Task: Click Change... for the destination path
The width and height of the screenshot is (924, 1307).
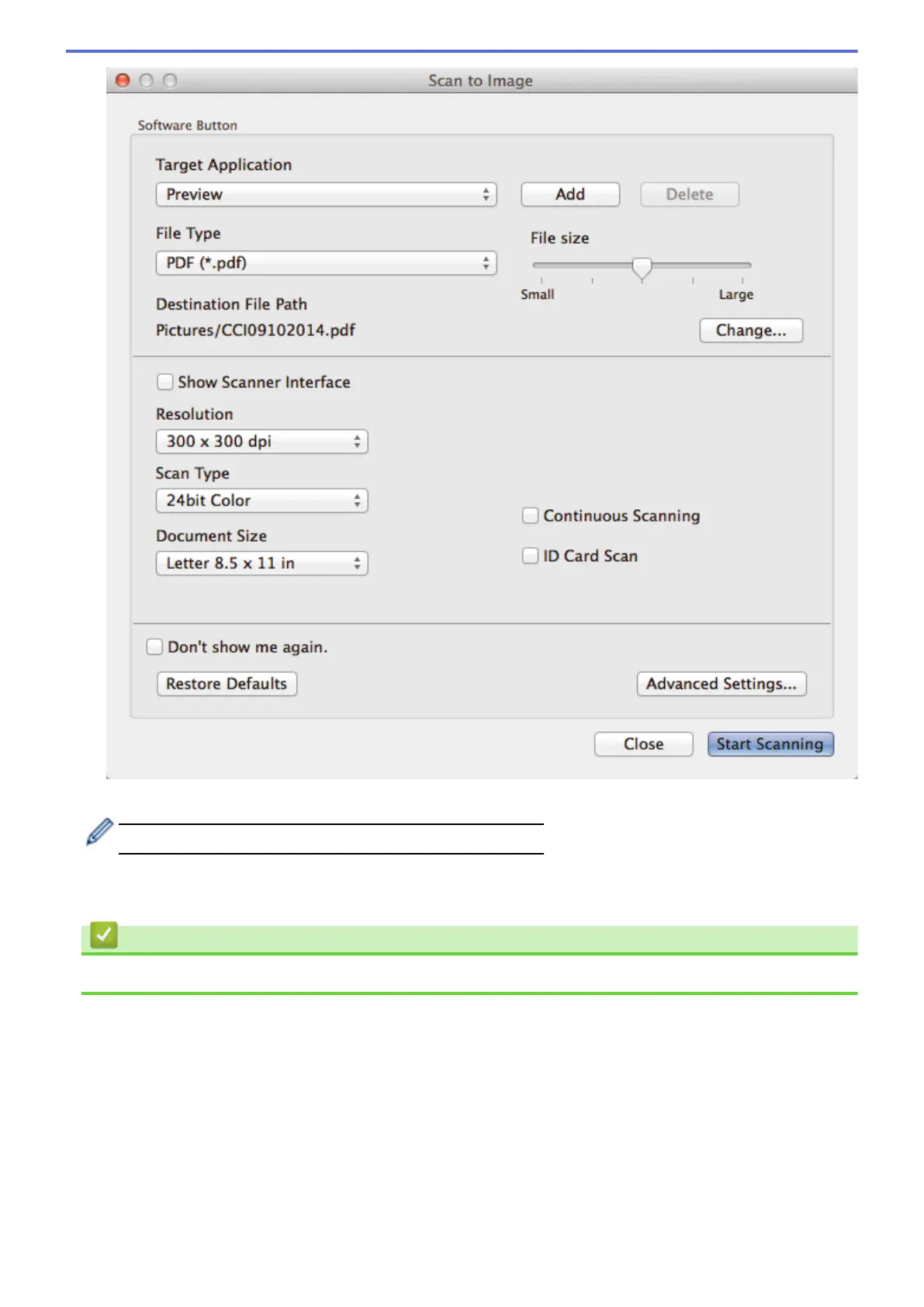Action: [x=751, y=330]
